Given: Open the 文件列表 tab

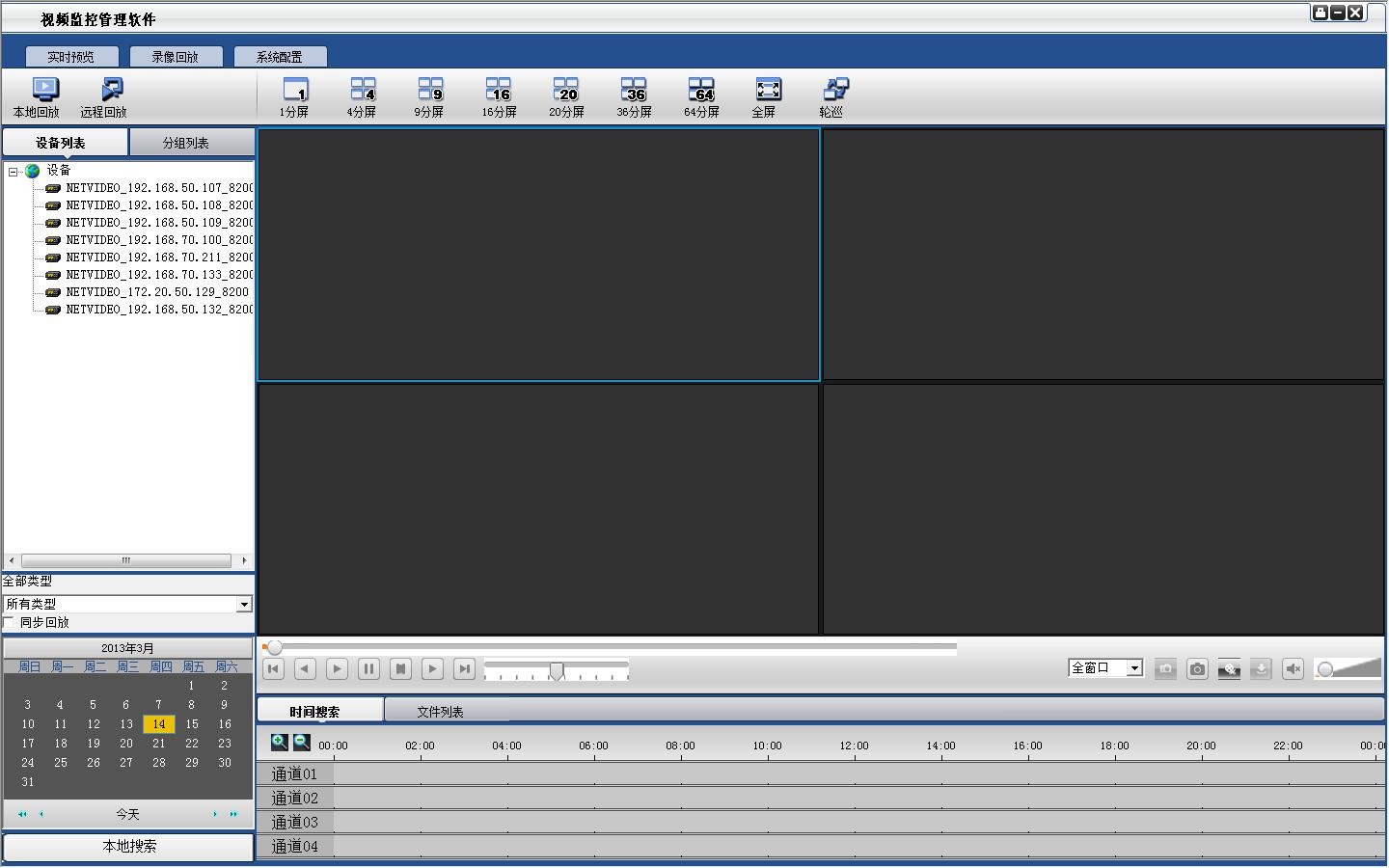Looking at the screenshot, I should pyautogui.click(x=440, y=712).
